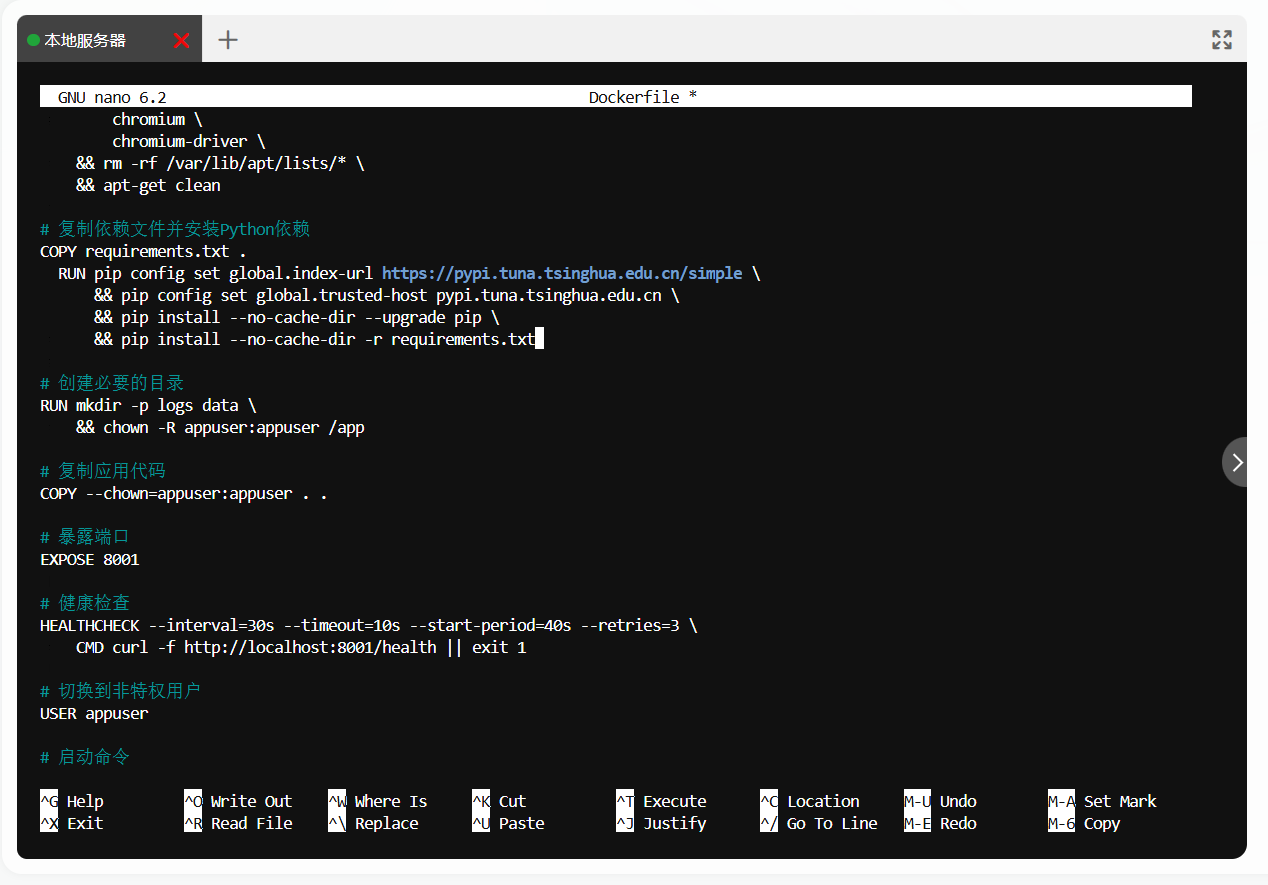Open the Tsinghua PyPI mirror URL link
Image resolution: width=1268 pixels, height=885 pixels.
pos(562,273)
